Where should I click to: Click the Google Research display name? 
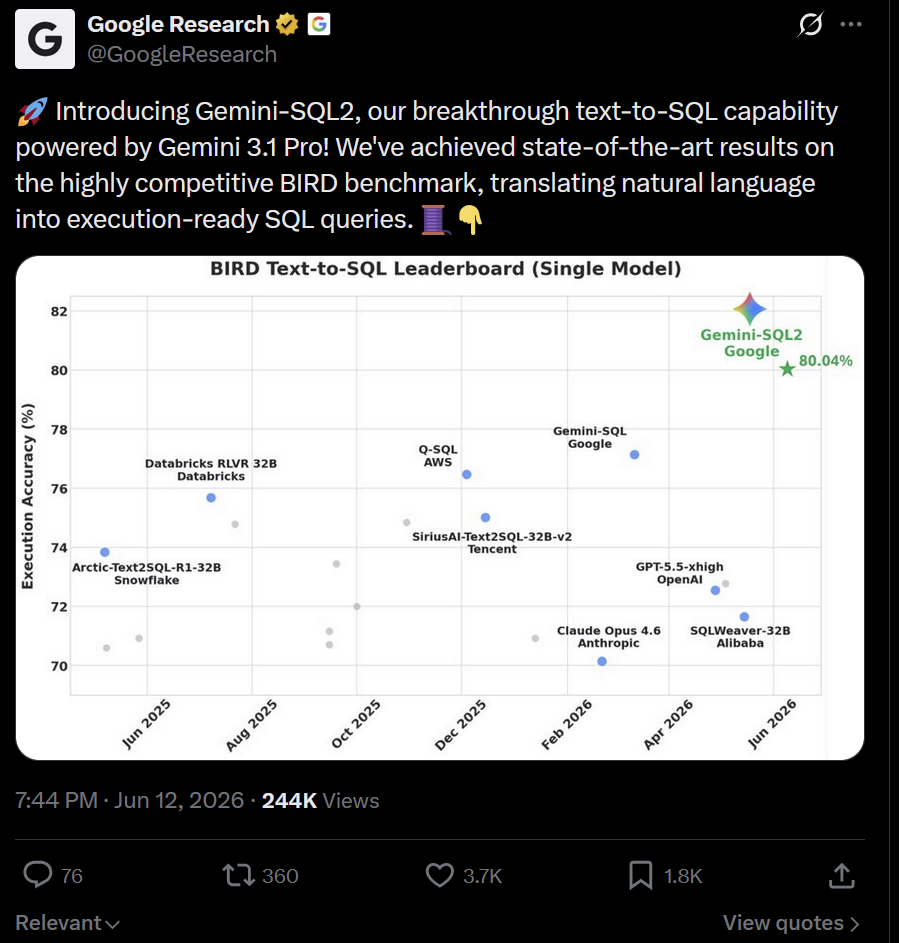179,24
